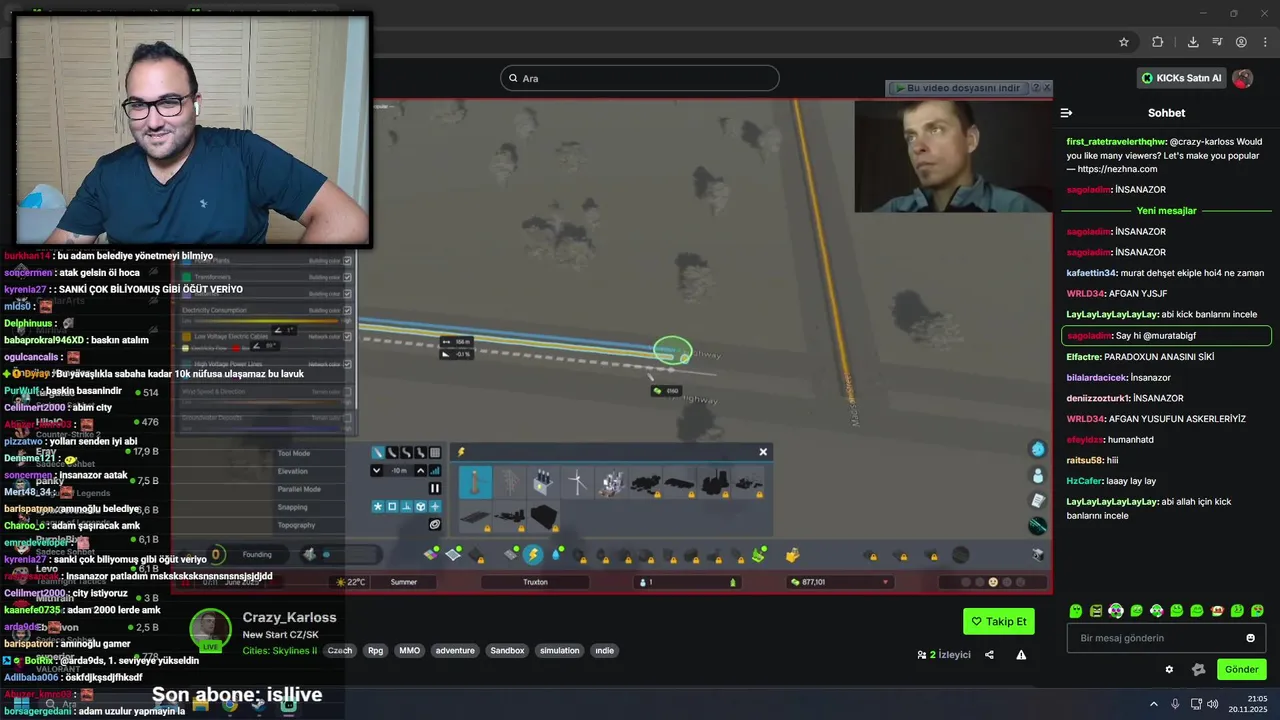This screenshot has width=1280, height=720.
Task: Toggle all snapping options asterisk button
Action: pos(378,507)
